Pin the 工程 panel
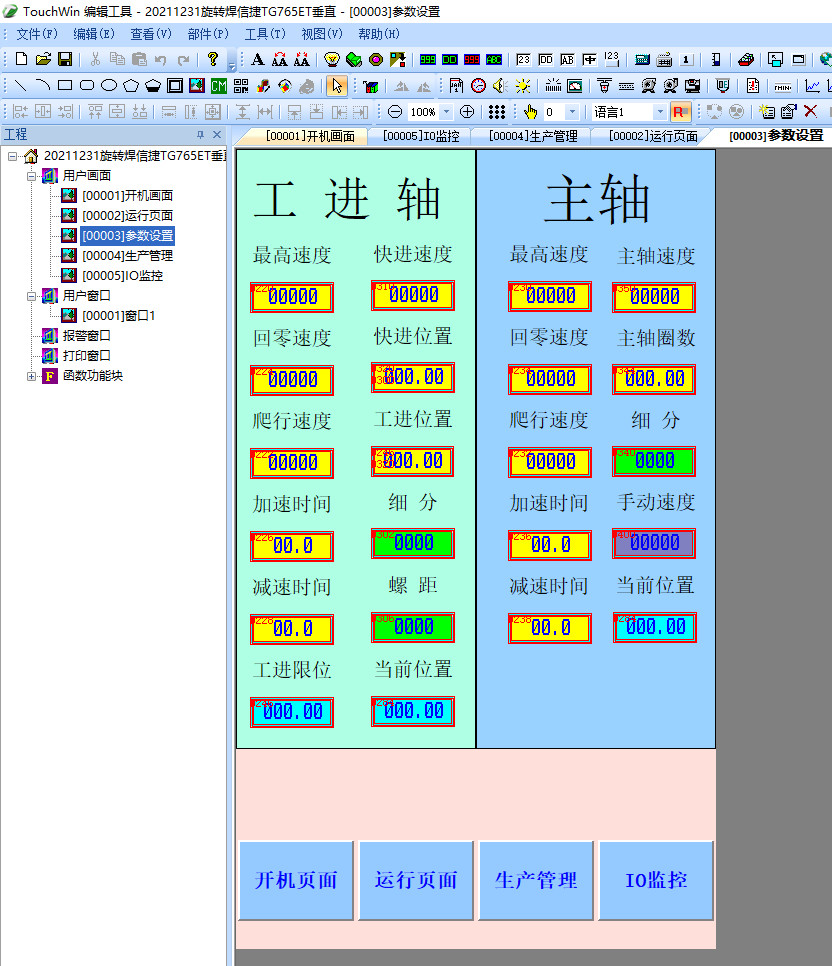This screenshot has width=832, height=966. pyautogui.click(x=200, y=135)
